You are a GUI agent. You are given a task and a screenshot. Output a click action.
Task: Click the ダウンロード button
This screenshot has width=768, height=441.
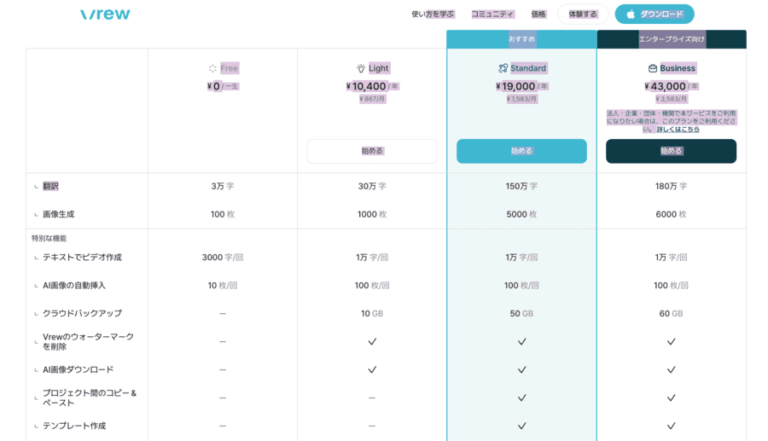click(x=654, y=15)
